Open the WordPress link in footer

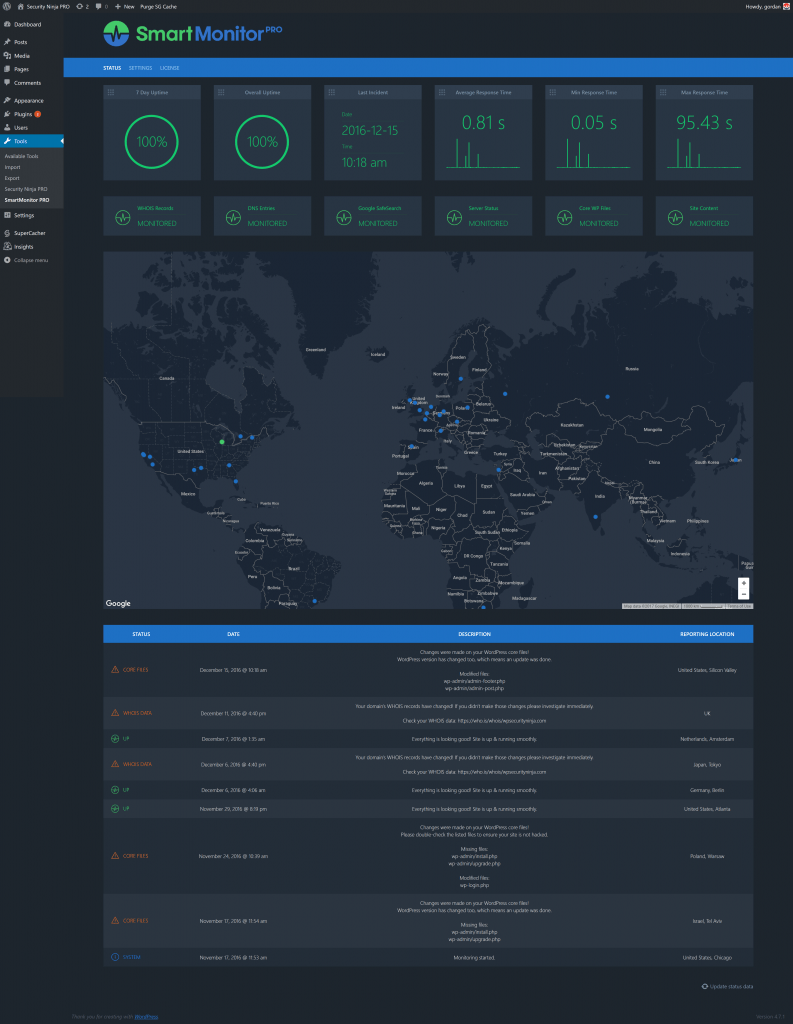click(146, 1017)
